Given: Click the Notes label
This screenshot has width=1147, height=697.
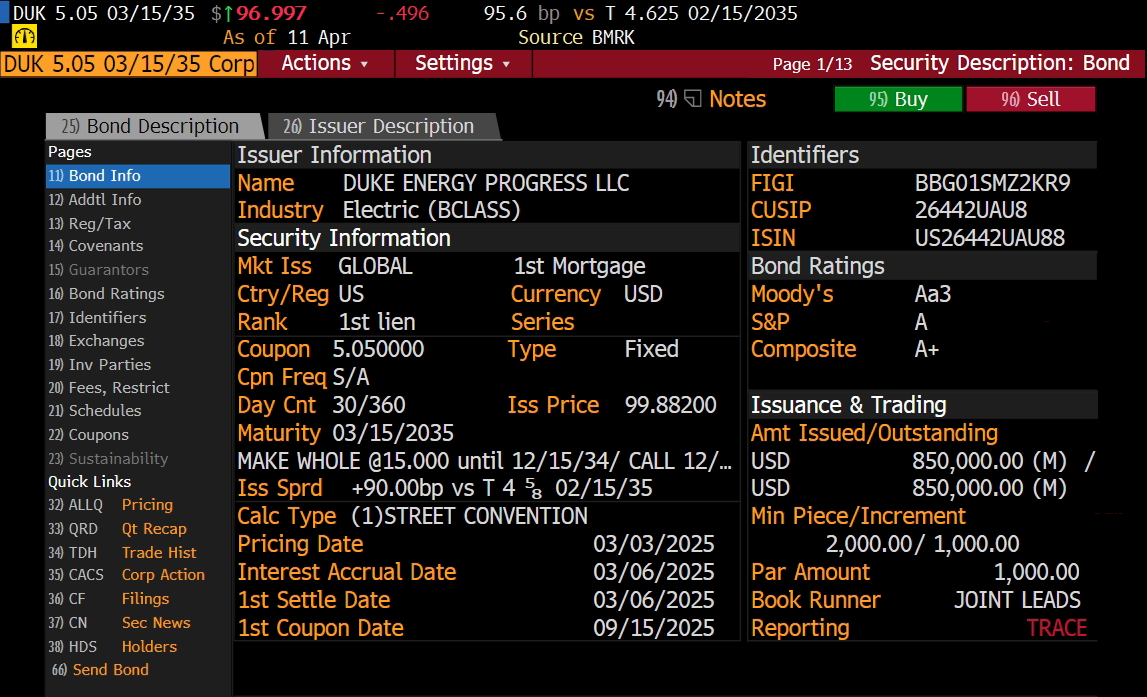Looking at the screenshot, I should pos(737,99).
